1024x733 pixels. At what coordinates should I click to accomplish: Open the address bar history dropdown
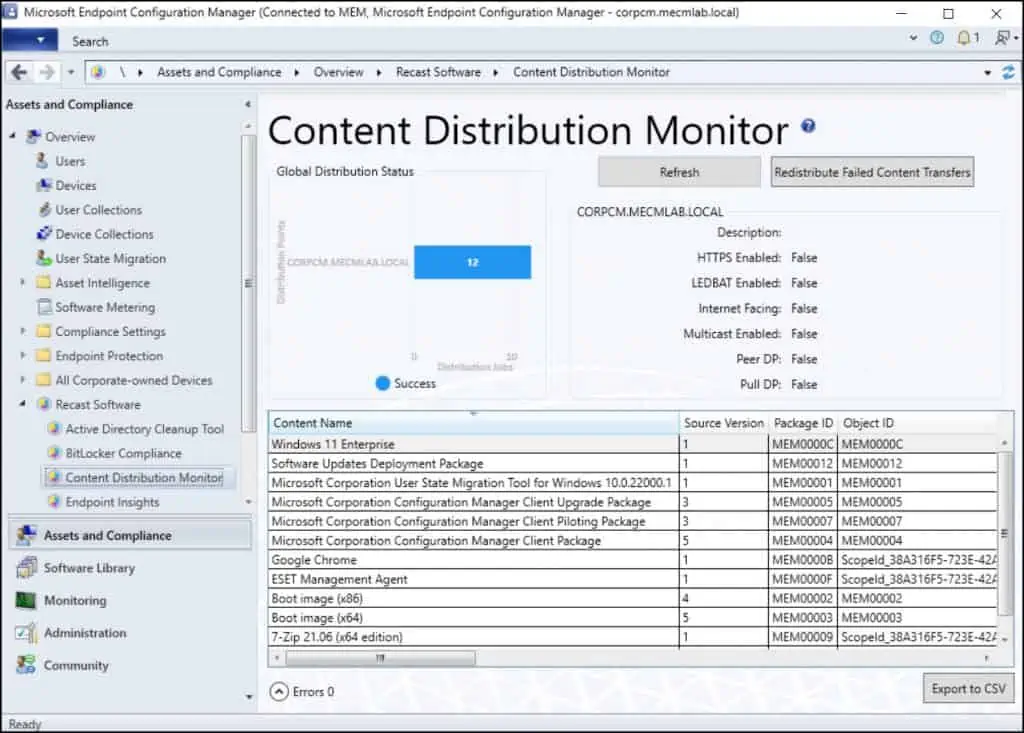pos(987,73)
